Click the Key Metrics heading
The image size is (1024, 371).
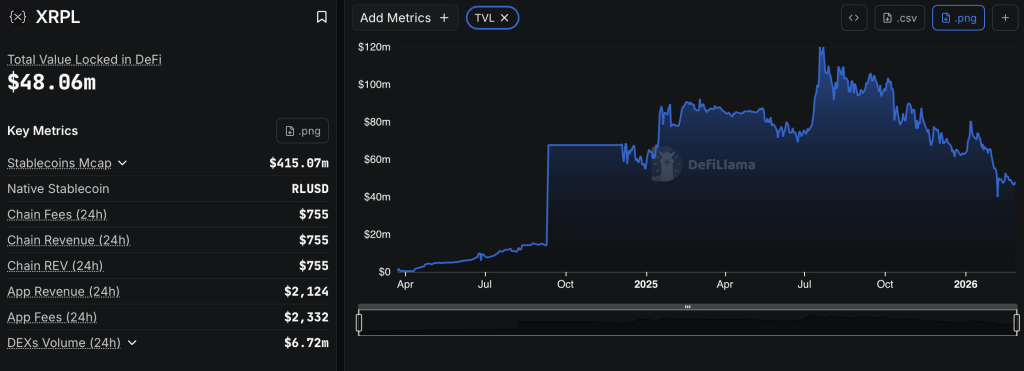pos(42,131)
